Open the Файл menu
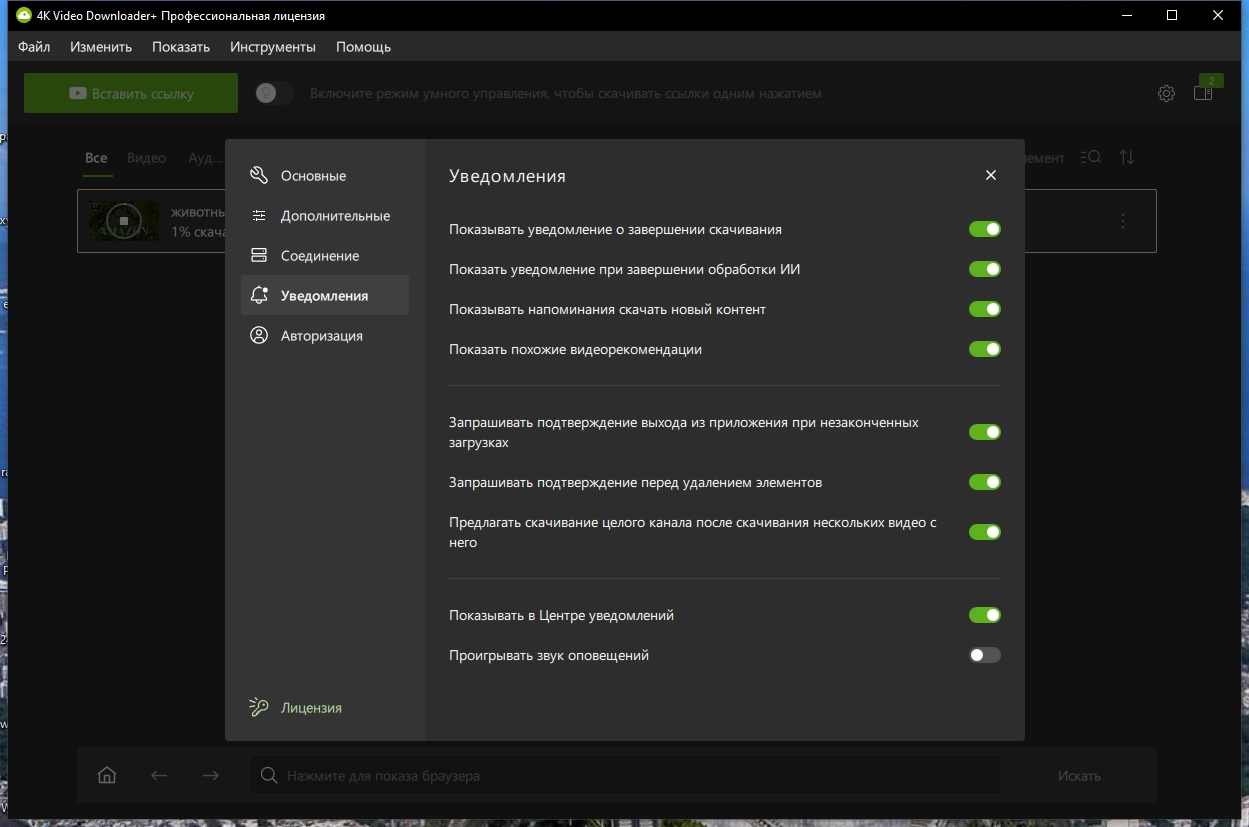Screen dimensions: 1249x827 click(34, 47)
